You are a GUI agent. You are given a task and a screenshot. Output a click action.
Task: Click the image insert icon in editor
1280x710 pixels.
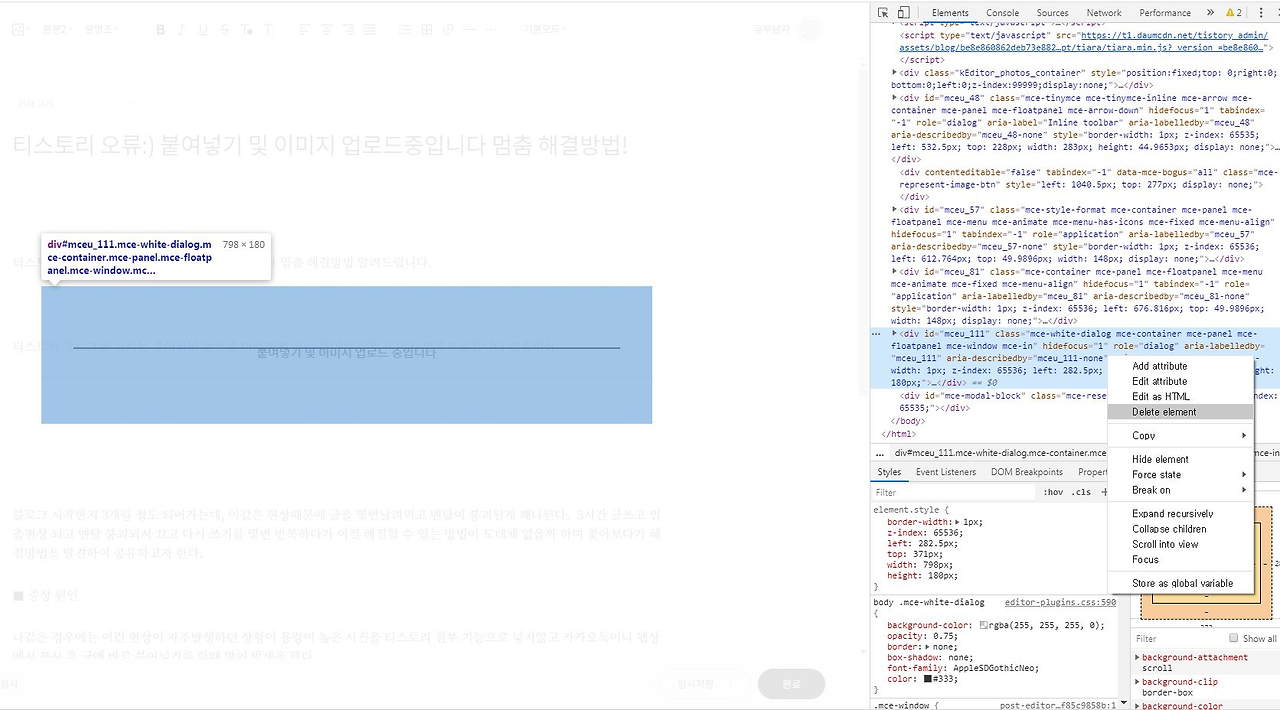pos(18,30)
